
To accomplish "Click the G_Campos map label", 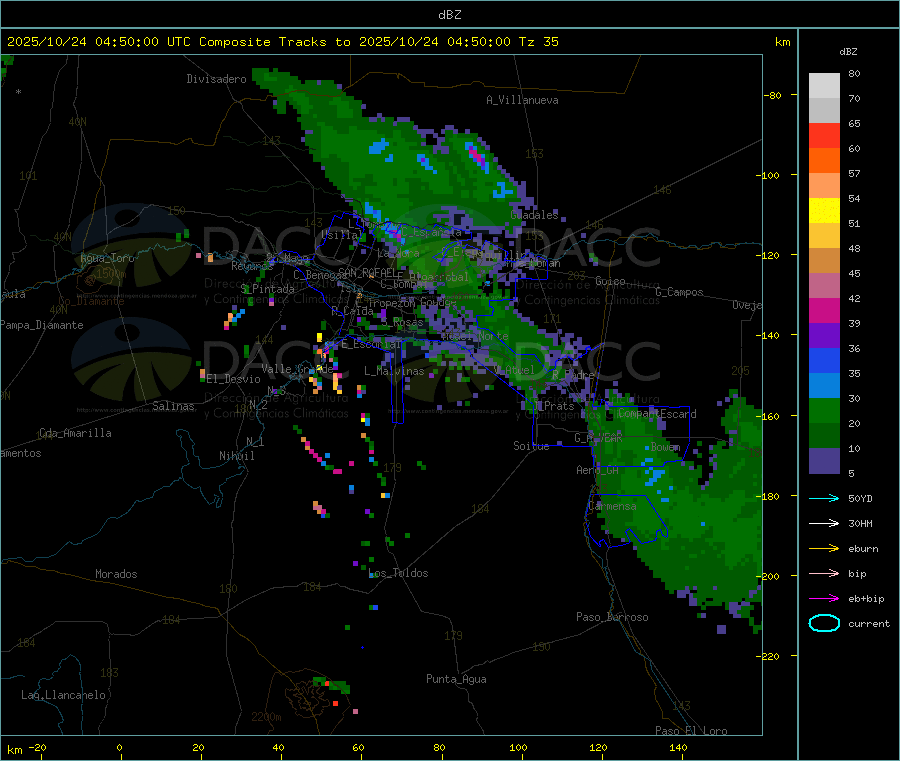I will tap(680, 292).
